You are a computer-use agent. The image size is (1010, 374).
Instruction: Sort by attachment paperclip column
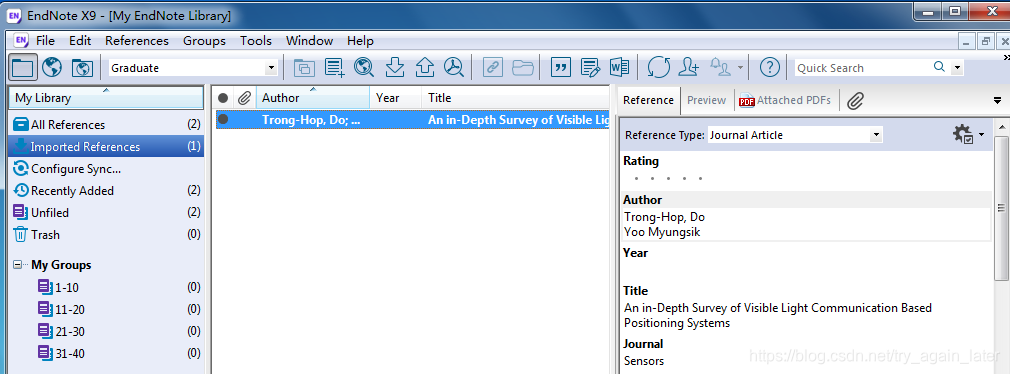[244, 98]
